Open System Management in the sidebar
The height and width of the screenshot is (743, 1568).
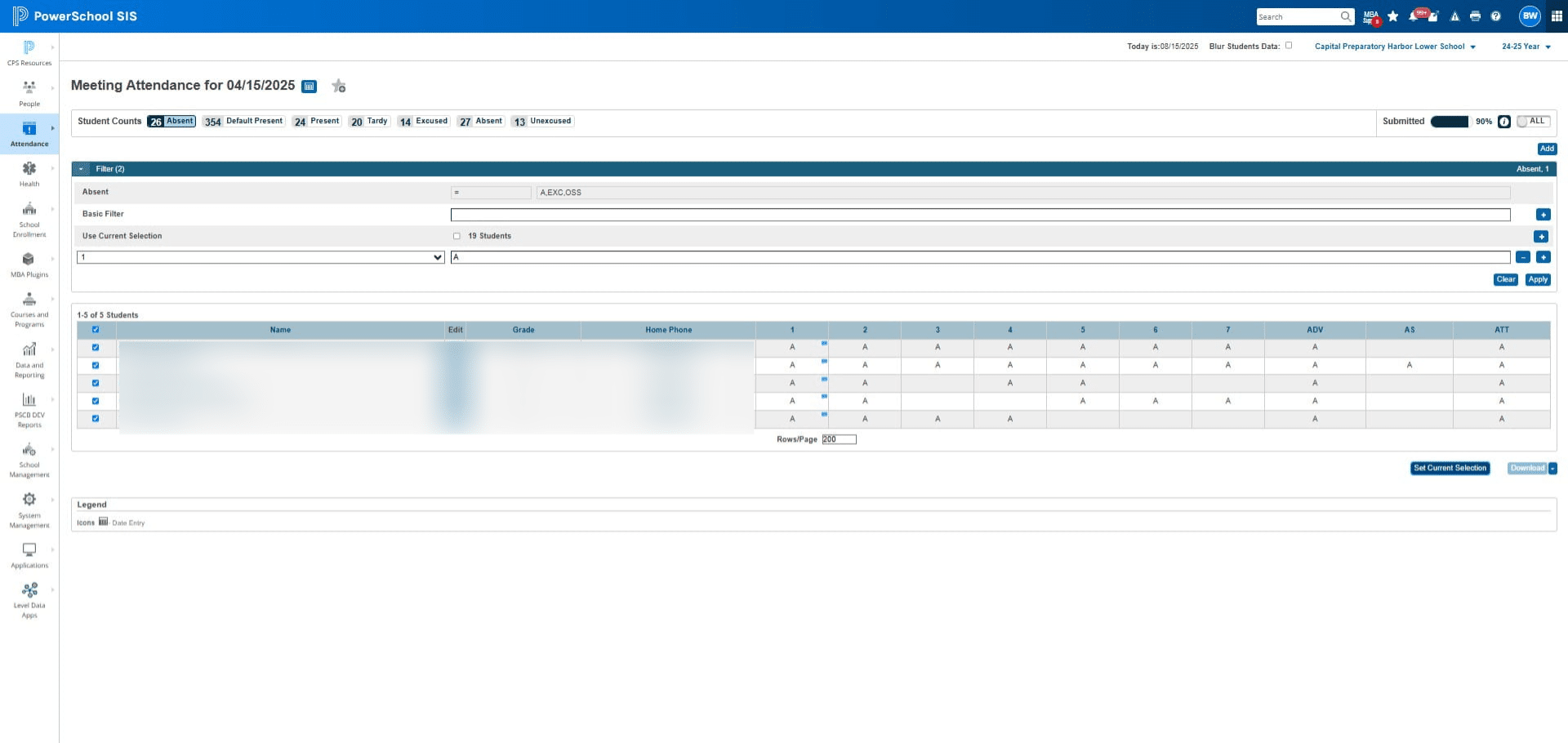[29, 510]
